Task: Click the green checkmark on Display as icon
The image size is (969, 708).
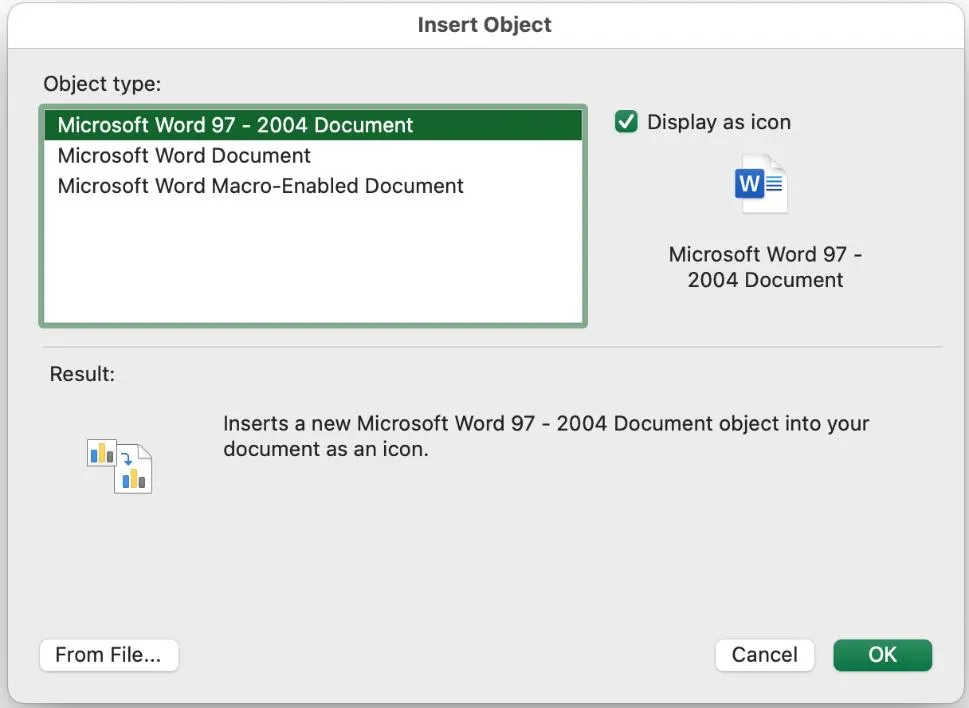Action: click(625, 122)
